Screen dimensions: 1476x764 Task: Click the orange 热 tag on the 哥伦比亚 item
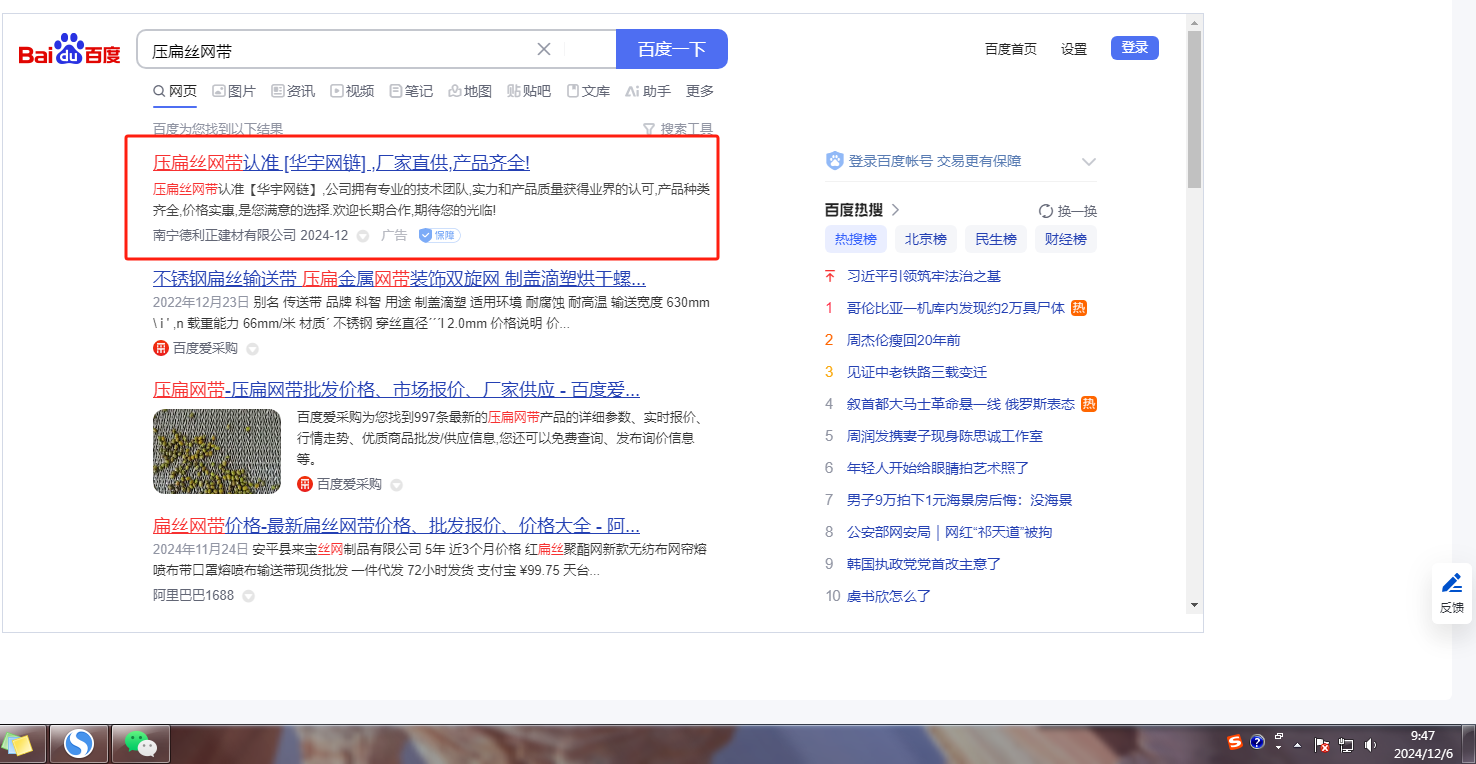[1079, 308]
